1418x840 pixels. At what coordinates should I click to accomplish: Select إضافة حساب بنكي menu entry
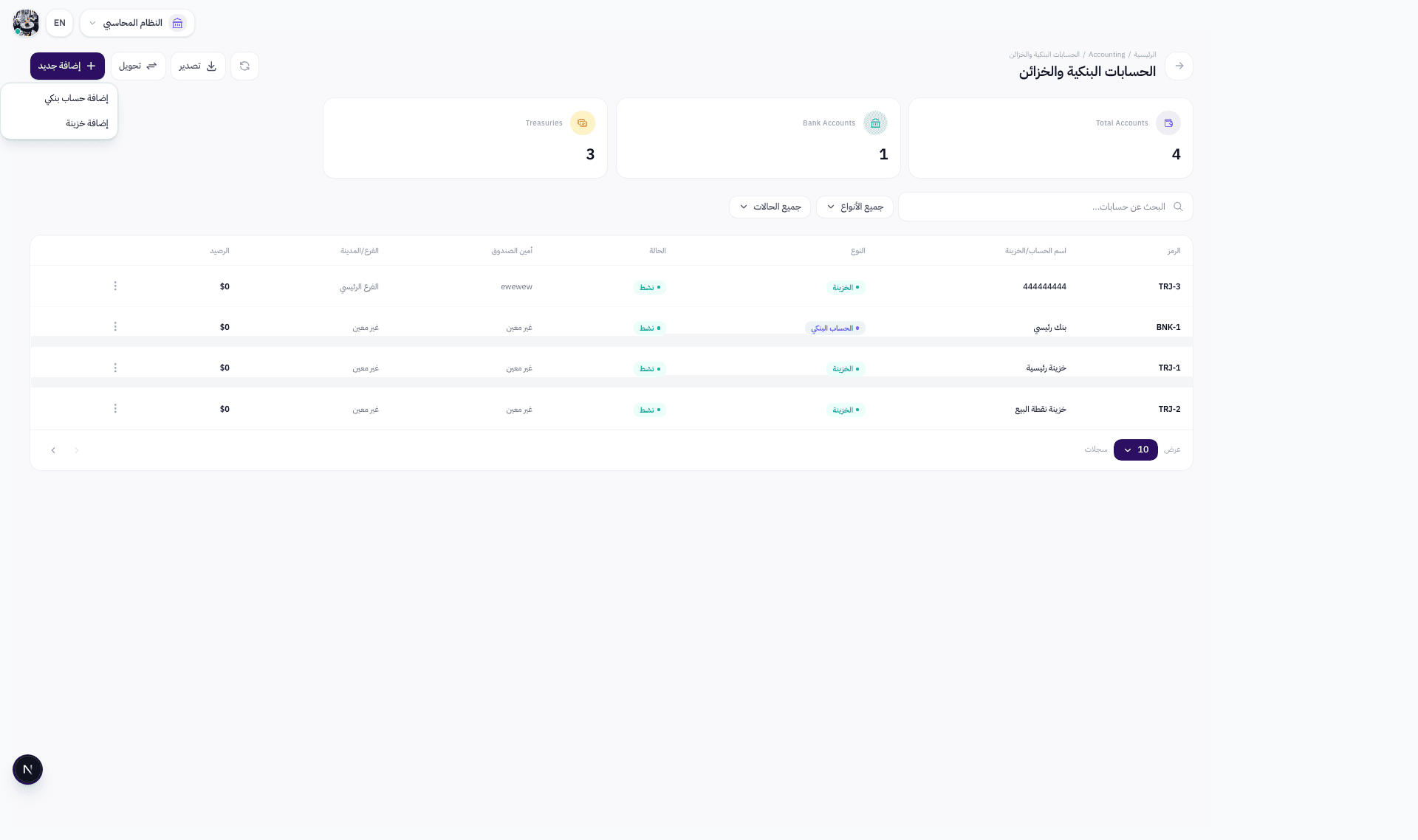pyautogui.click(x=76, y=99)
